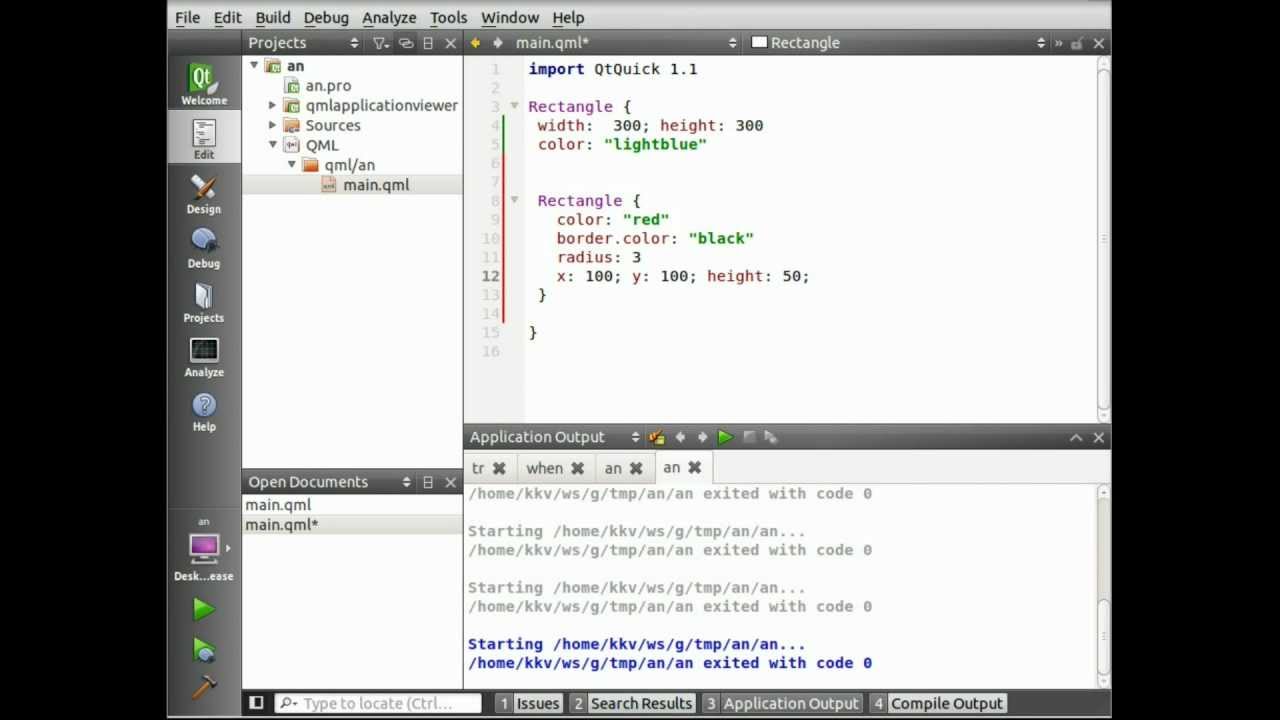Select the 'tr' output tab

478,468
